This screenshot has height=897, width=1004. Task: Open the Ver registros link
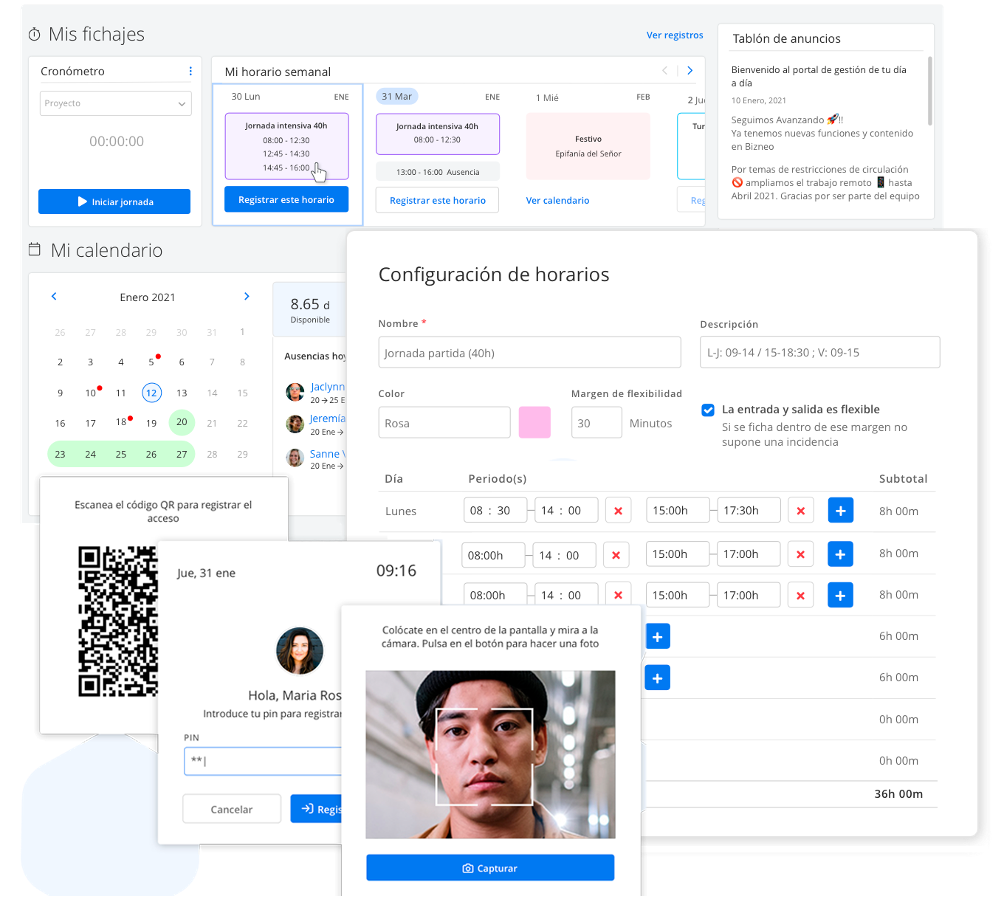tap(675, 35)
